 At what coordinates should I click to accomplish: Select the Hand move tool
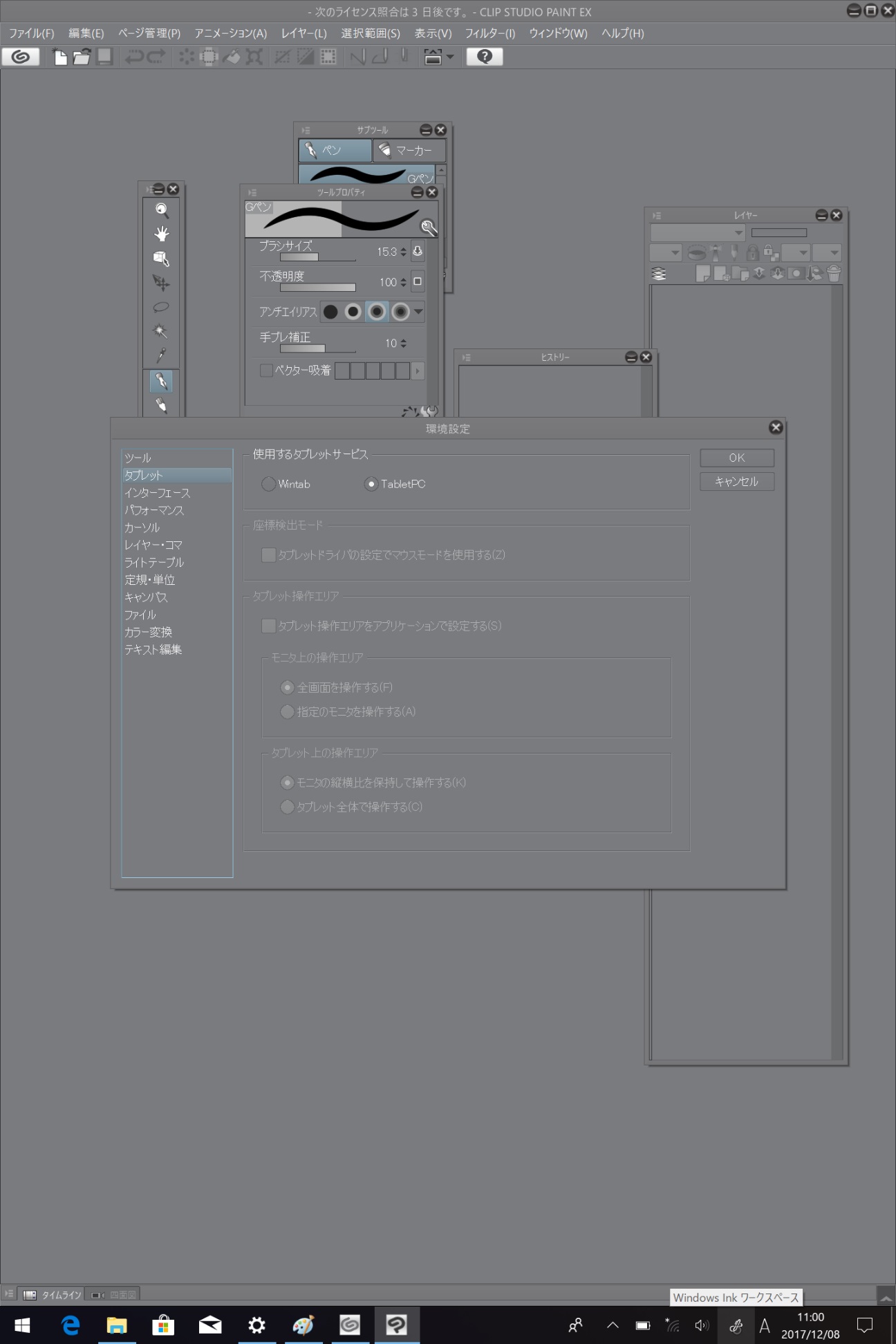pyautogui.click(x=161, y=234)
